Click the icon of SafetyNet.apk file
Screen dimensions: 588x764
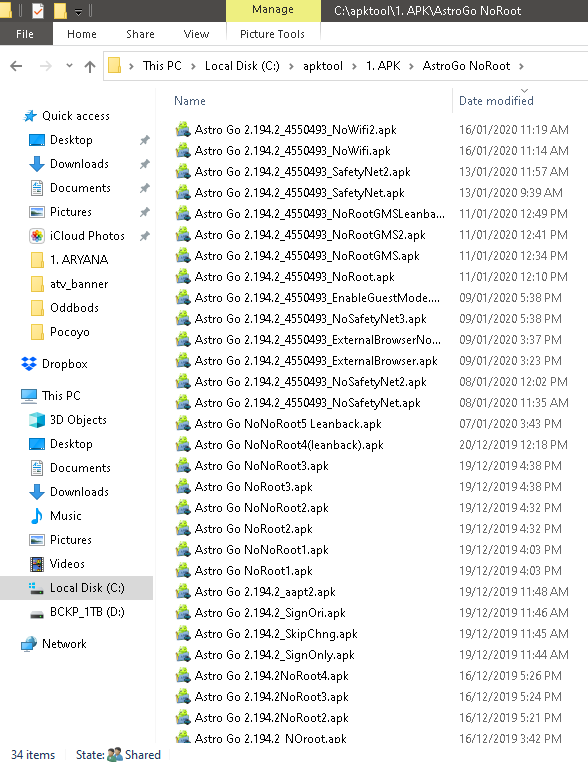click(x=183, y=192)
